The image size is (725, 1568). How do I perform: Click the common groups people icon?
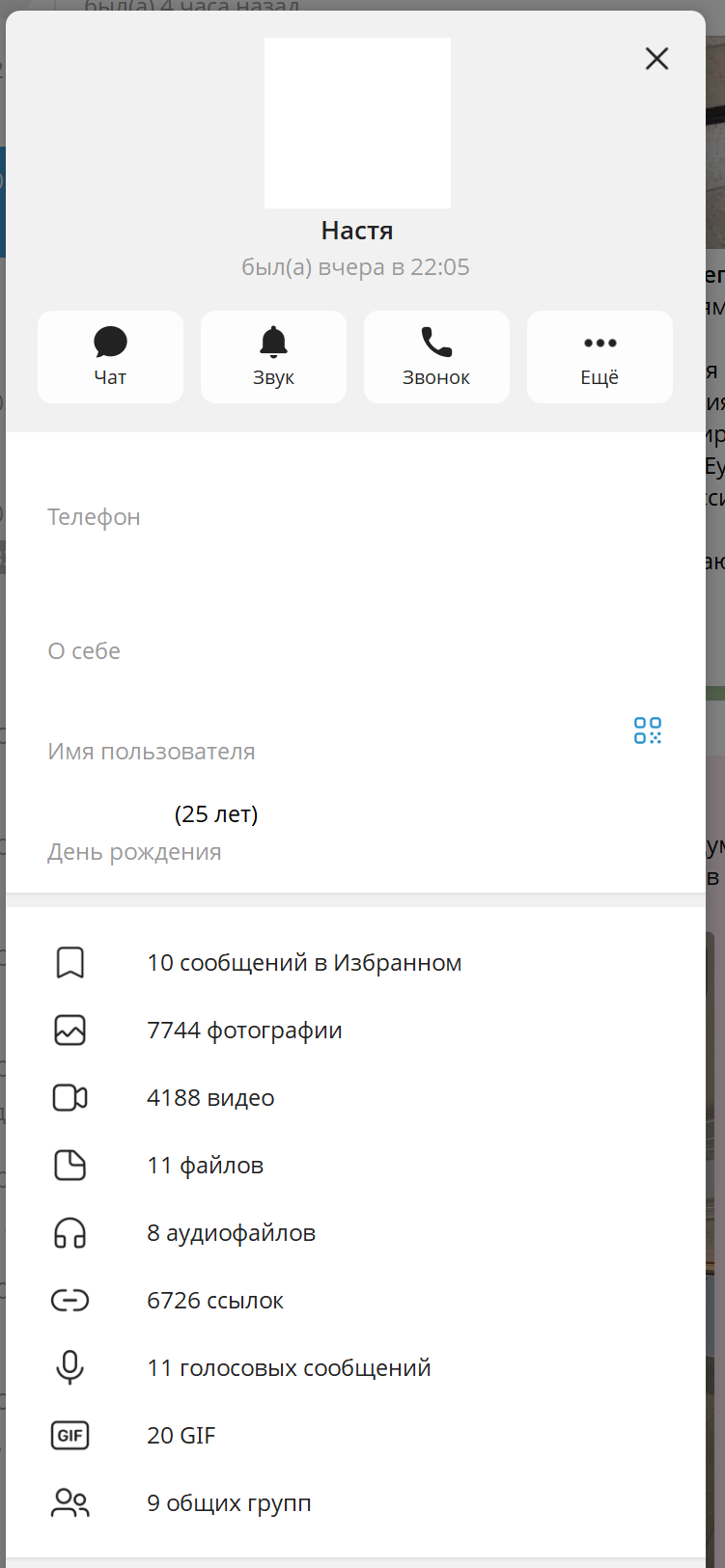70,1503
